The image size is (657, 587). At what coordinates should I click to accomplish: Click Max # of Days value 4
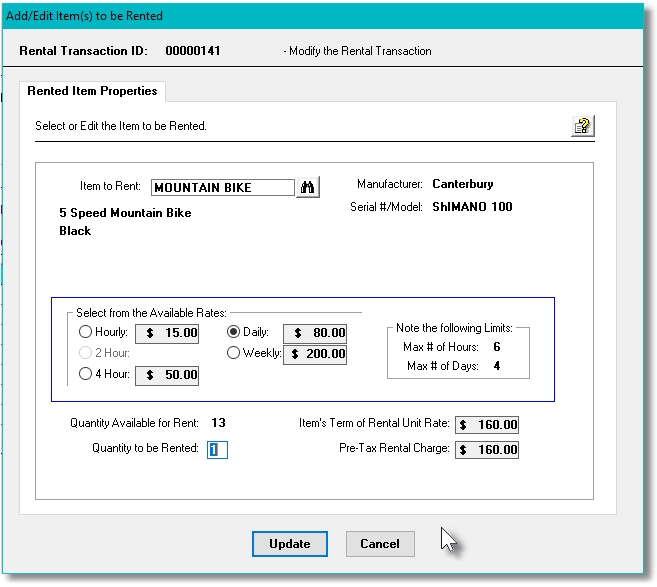coord(497,366)
